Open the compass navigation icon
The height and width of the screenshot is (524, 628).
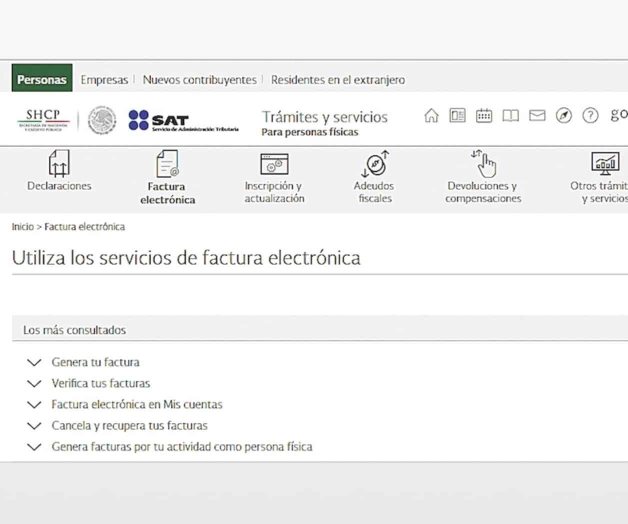pos(564,116)
